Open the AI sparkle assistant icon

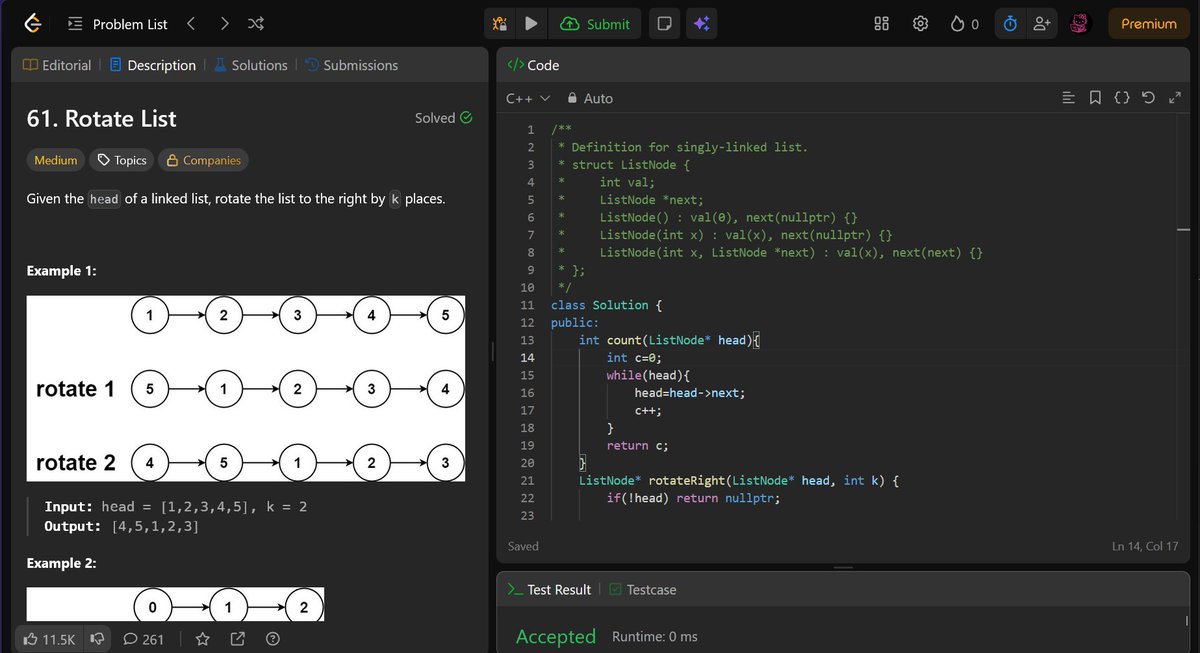coord(701,24)
